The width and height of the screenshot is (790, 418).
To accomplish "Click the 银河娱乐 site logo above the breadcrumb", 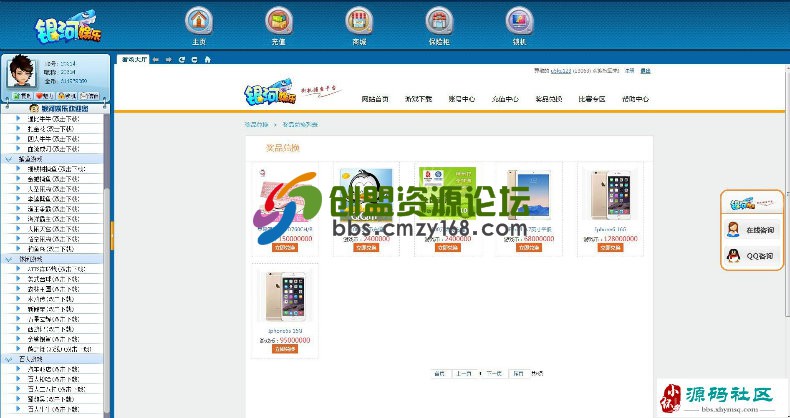I will coord(270,92).
